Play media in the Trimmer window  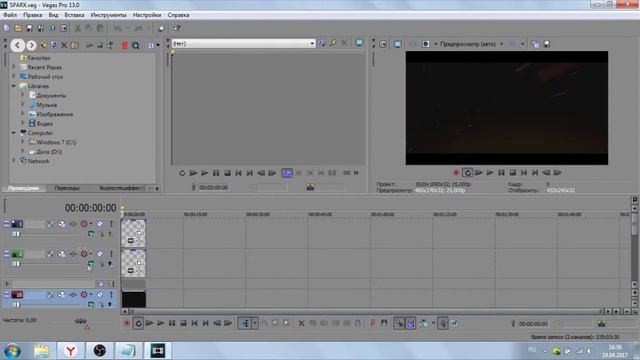click(x=204, y=173)
